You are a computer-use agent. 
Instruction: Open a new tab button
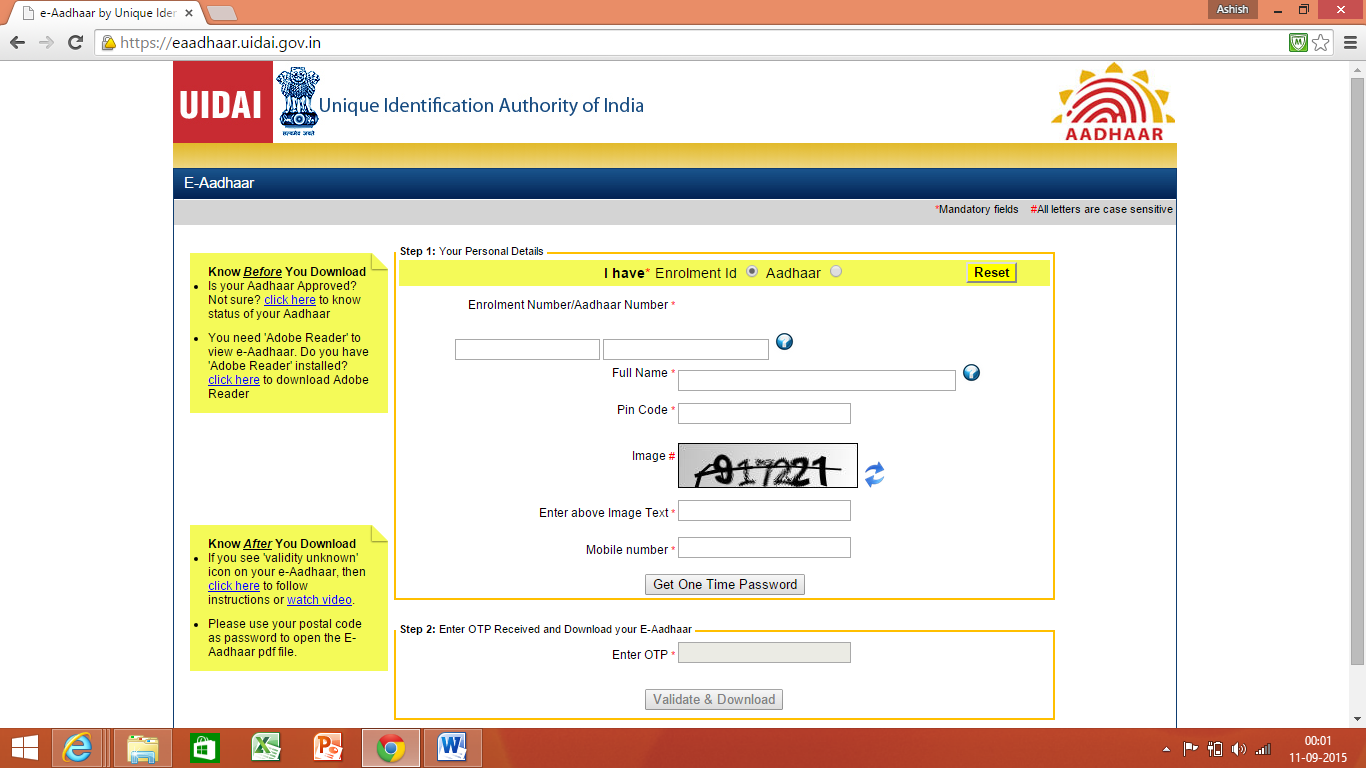point(221,13)
